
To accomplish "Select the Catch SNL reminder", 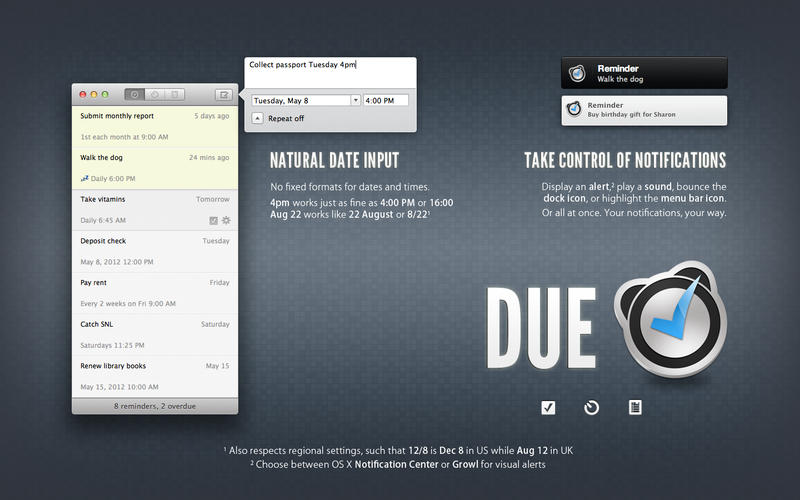I will click(155, 335).
